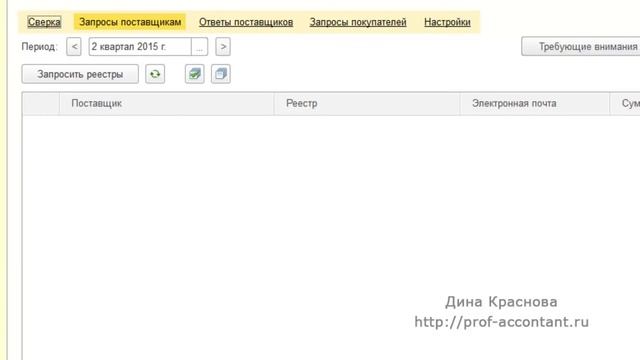
Task: Select the Запросы поставщикам tab
Action: pyautogui.click(x=130, y=22)
